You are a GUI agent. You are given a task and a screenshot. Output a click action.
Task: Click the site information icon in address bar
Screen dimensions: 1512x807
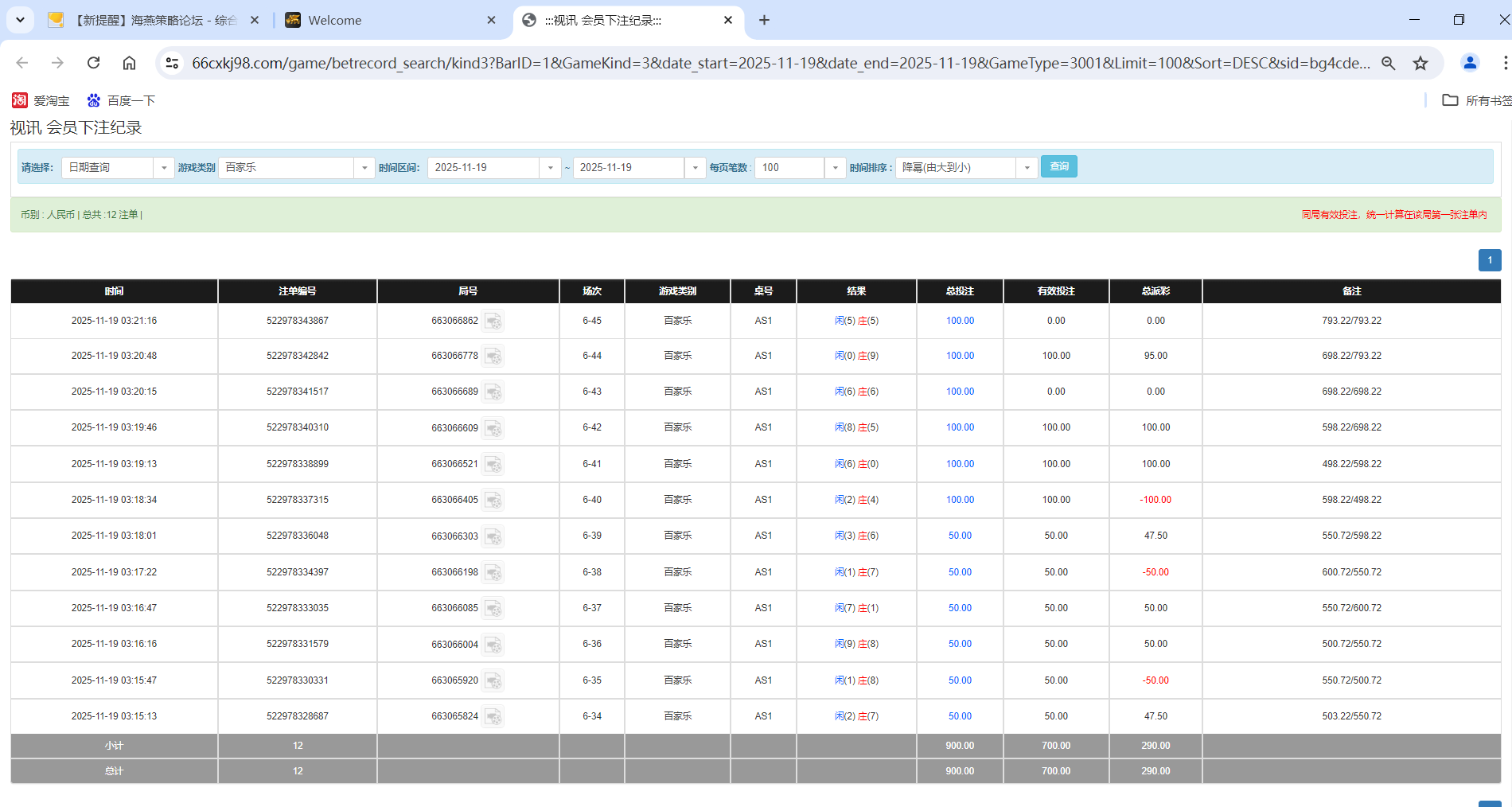pos(172,63)
